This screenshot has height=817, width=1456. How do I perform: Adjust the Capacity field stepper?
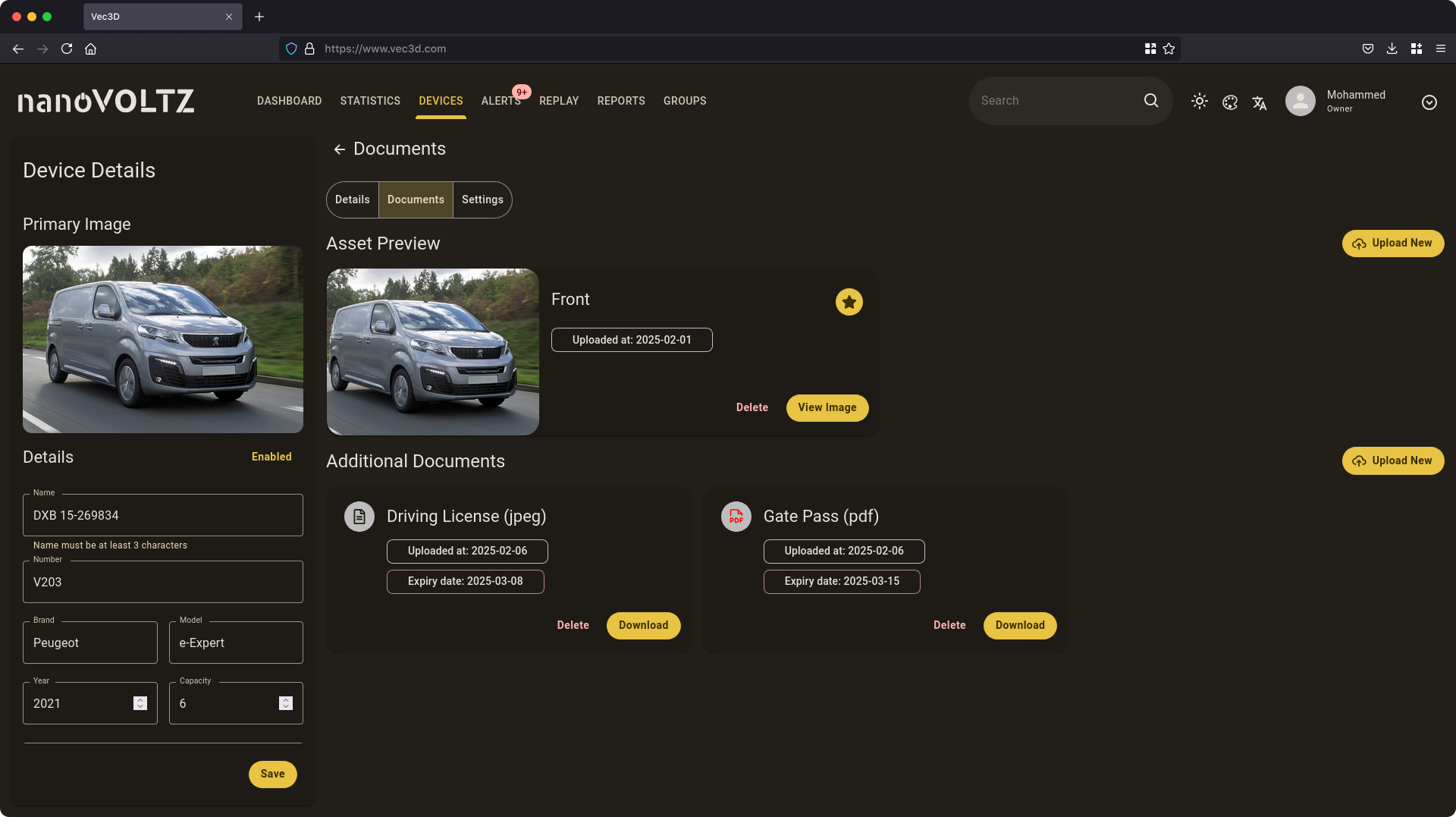click(286, 703)
